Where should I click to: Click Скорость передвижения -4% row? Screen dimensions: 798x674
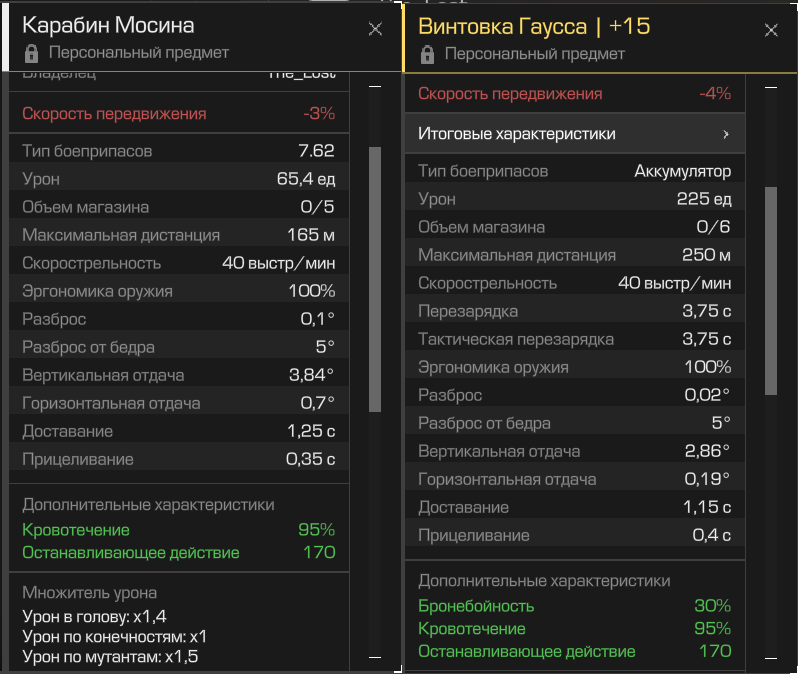pyautogui.click(x=574, y=94)
